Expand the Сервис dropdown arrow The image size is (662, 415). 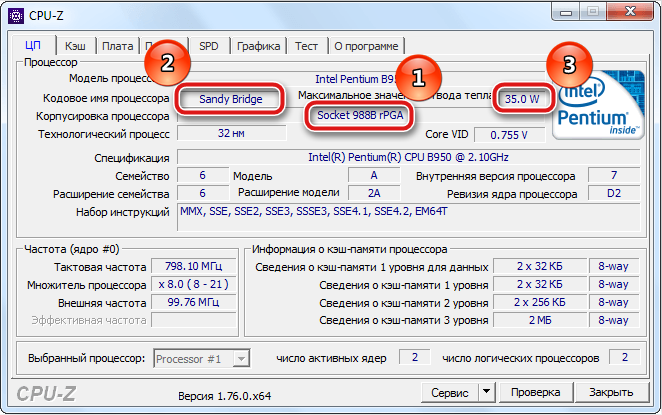click(x=486, y=393)
